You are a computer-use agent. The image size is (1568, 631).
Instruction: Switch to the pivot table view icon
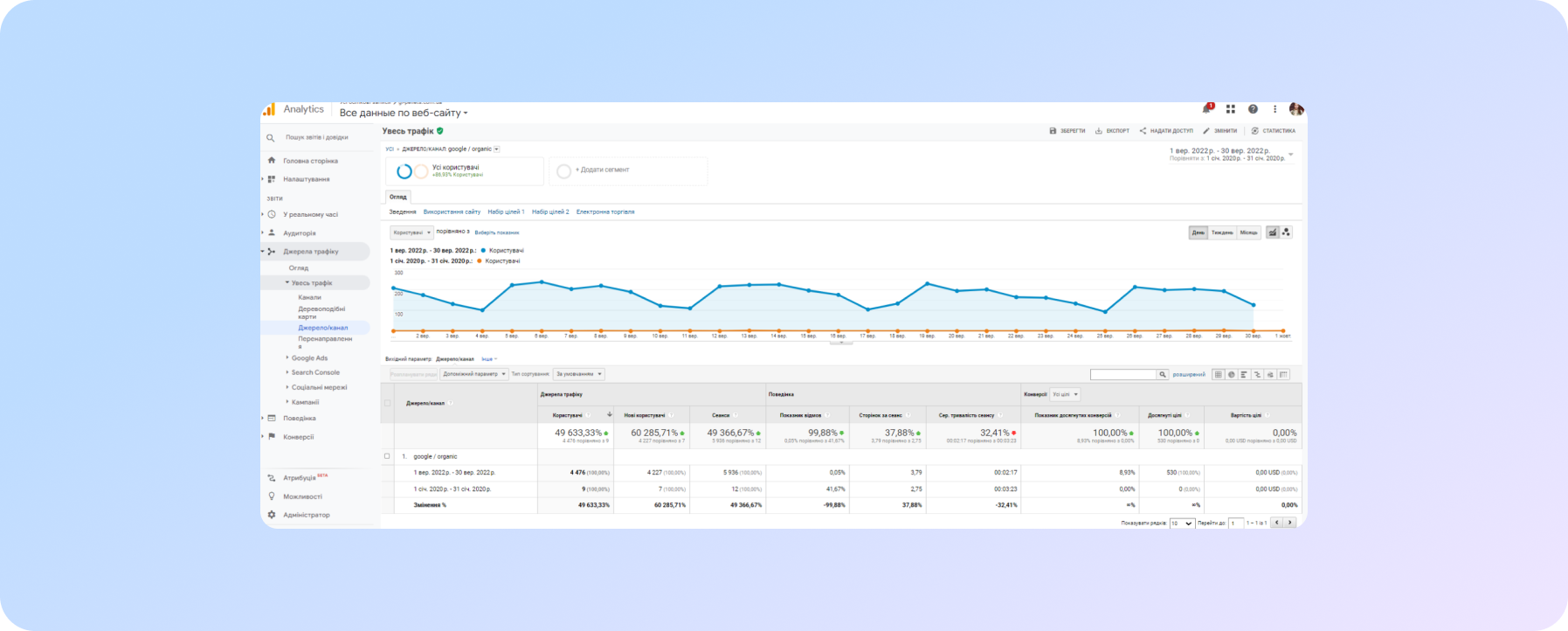point(1283,375)
